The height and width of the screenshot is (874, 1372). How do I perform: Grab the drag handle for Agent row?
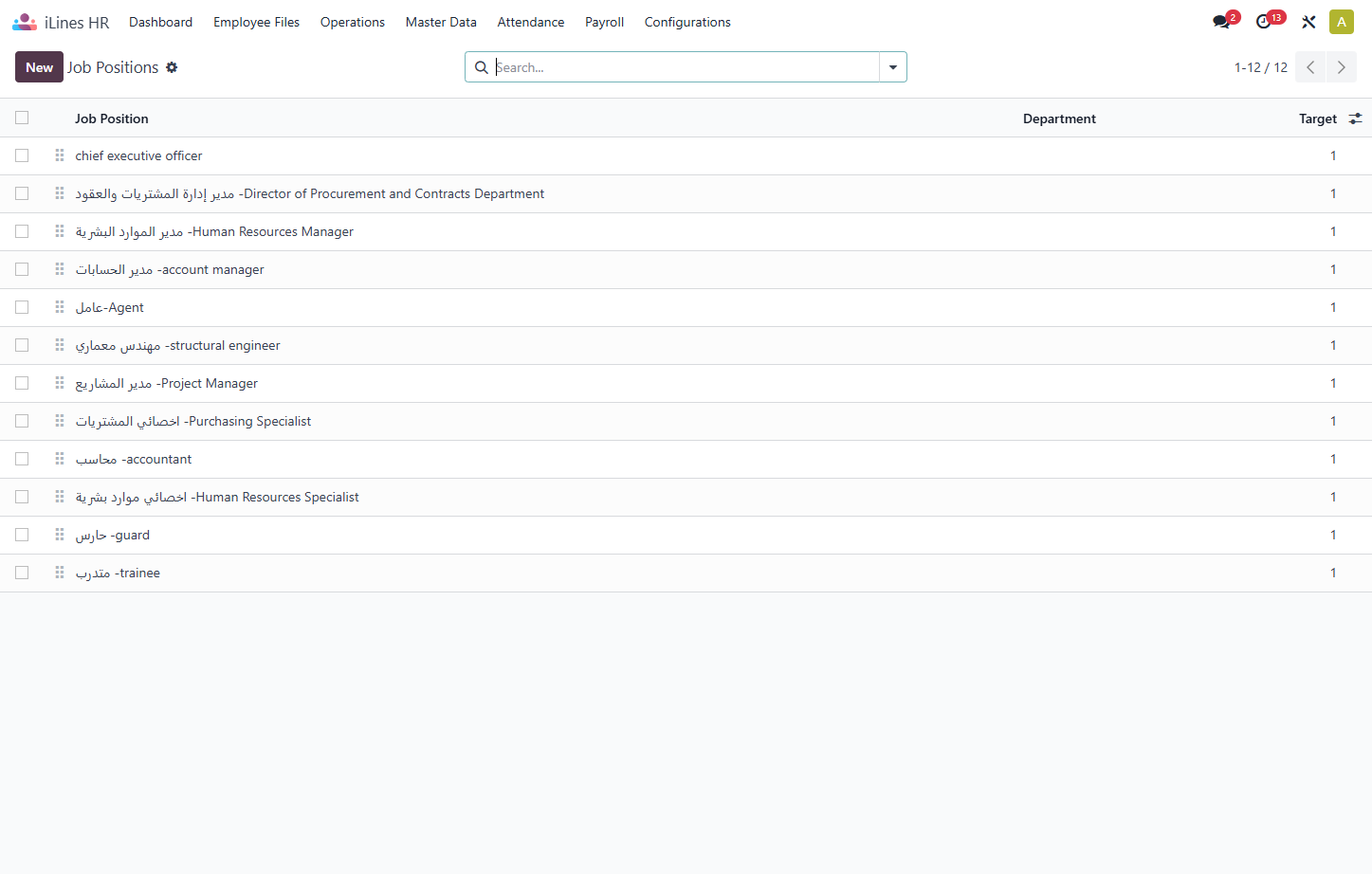pyautogui.click(x=60, y=307)
